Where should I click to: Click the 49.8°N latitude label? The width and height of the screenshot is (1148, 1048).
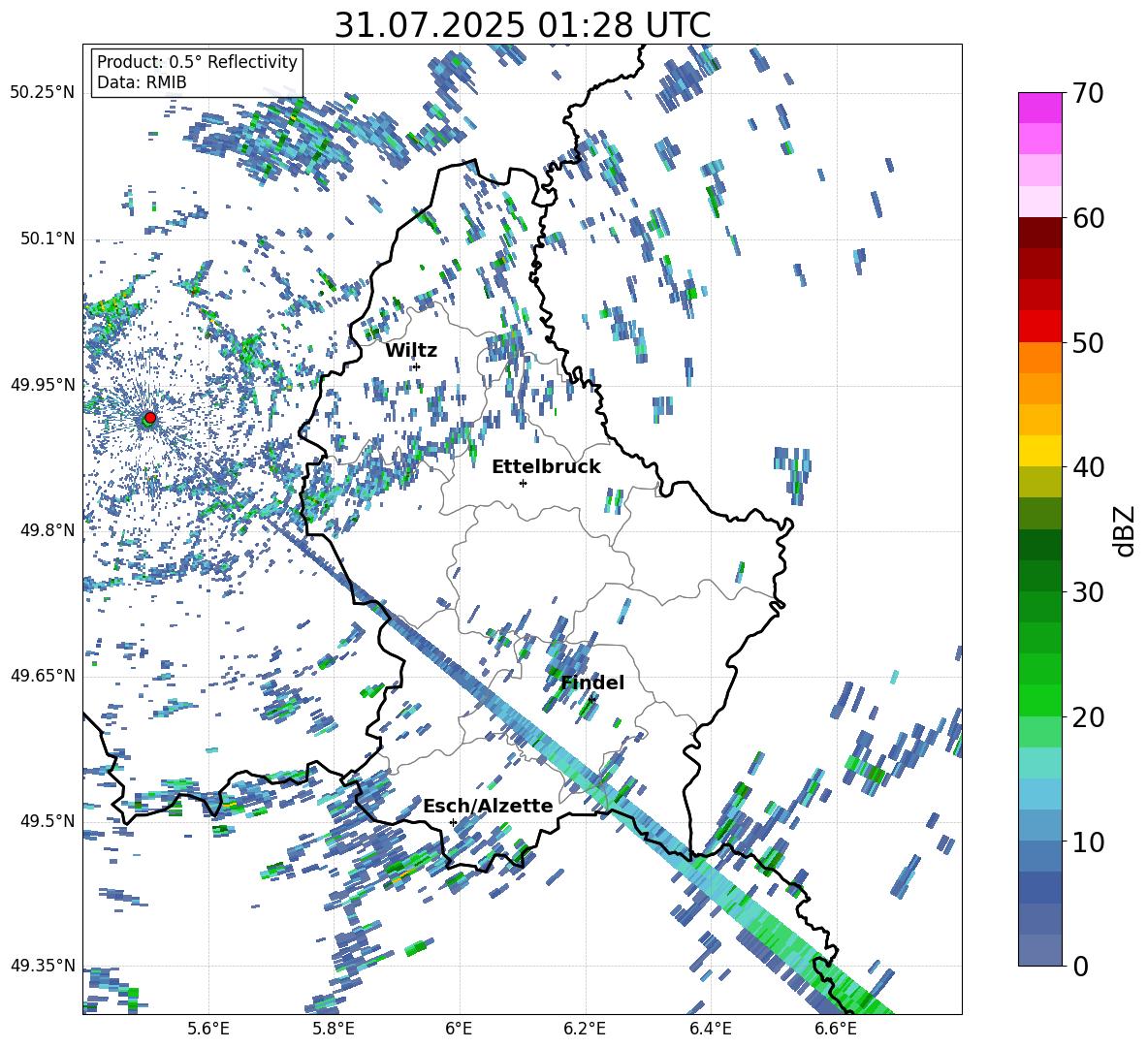(x=48, y=530)
